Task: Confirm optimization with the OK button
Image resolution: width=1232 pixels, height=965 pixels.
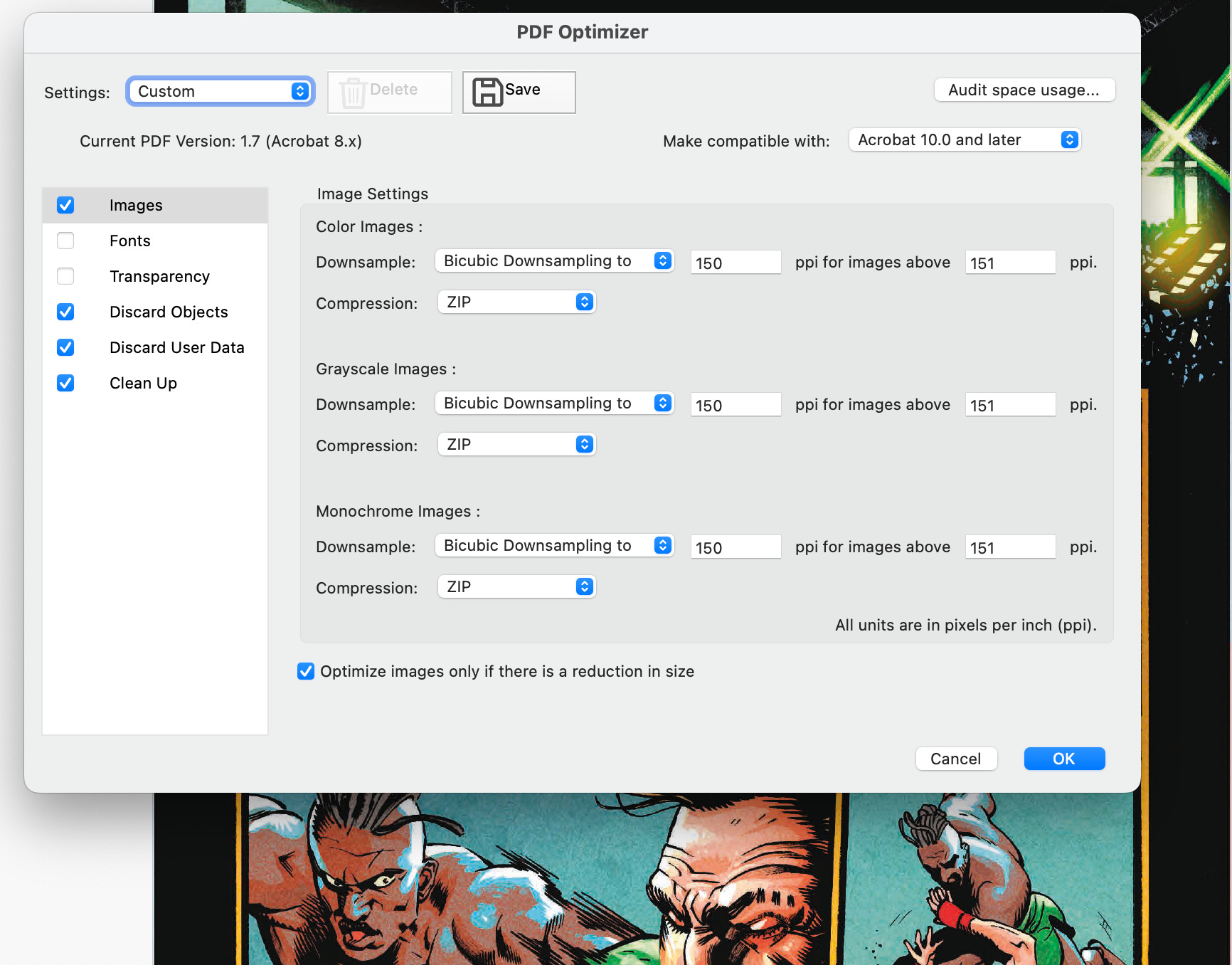Action: 1064,759
